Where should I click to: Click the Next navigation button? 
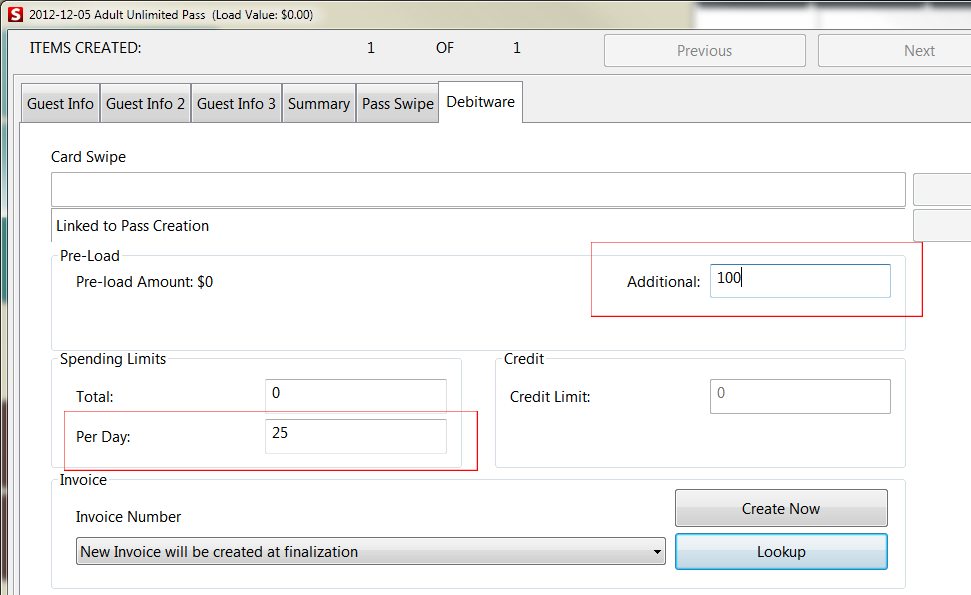918,50
